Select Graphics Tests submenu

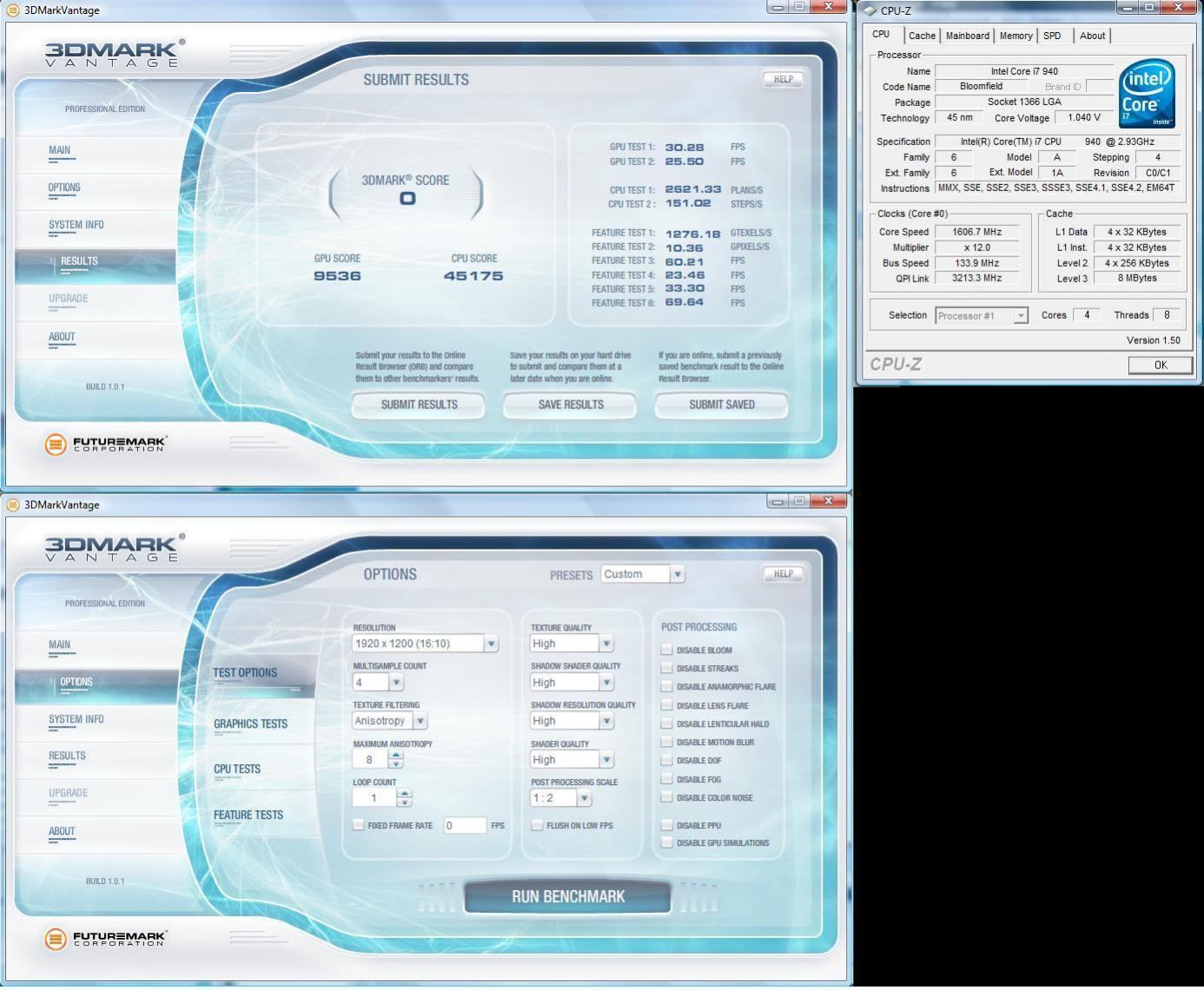tap(250, 723)
